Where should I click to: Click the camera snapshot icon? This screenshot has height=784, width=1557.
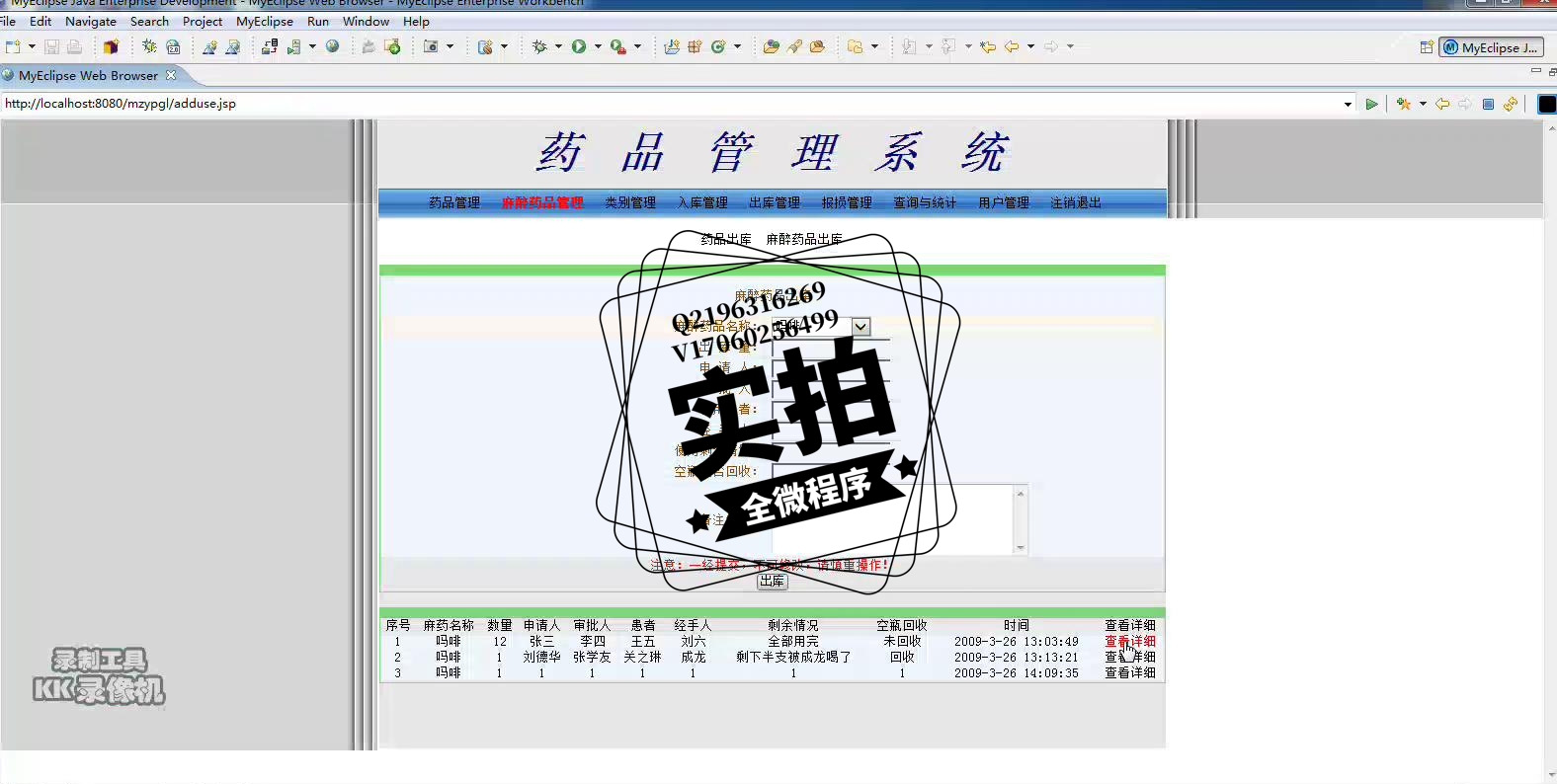pos(431,46)
